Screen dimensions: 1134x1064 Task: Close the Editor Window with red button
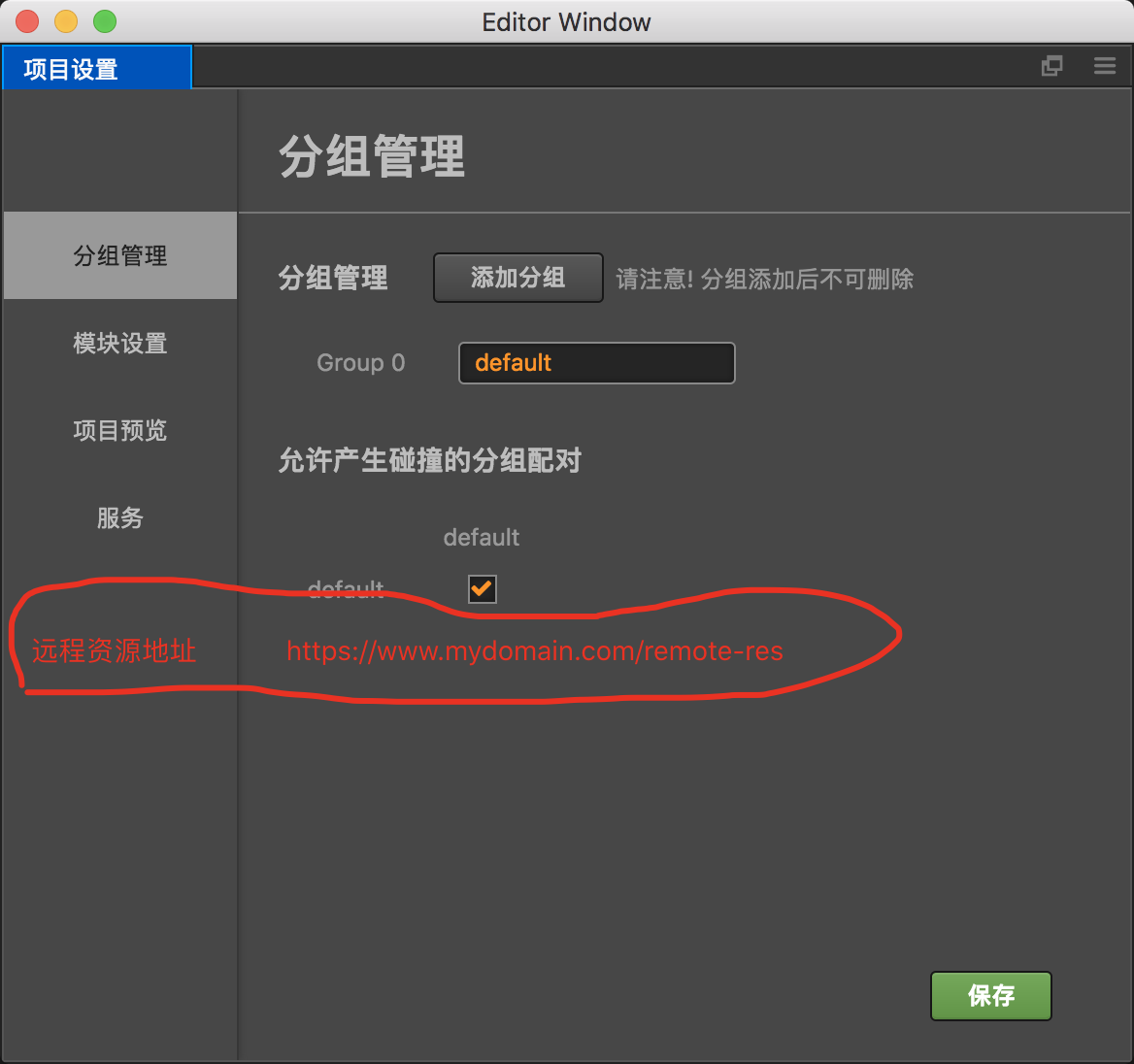[27, 21]
